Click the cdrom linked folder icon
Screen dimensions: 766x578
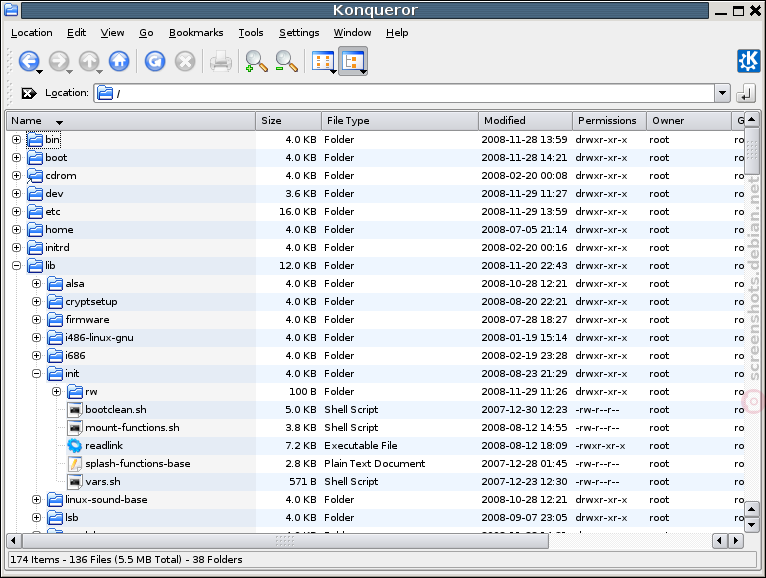35,176
